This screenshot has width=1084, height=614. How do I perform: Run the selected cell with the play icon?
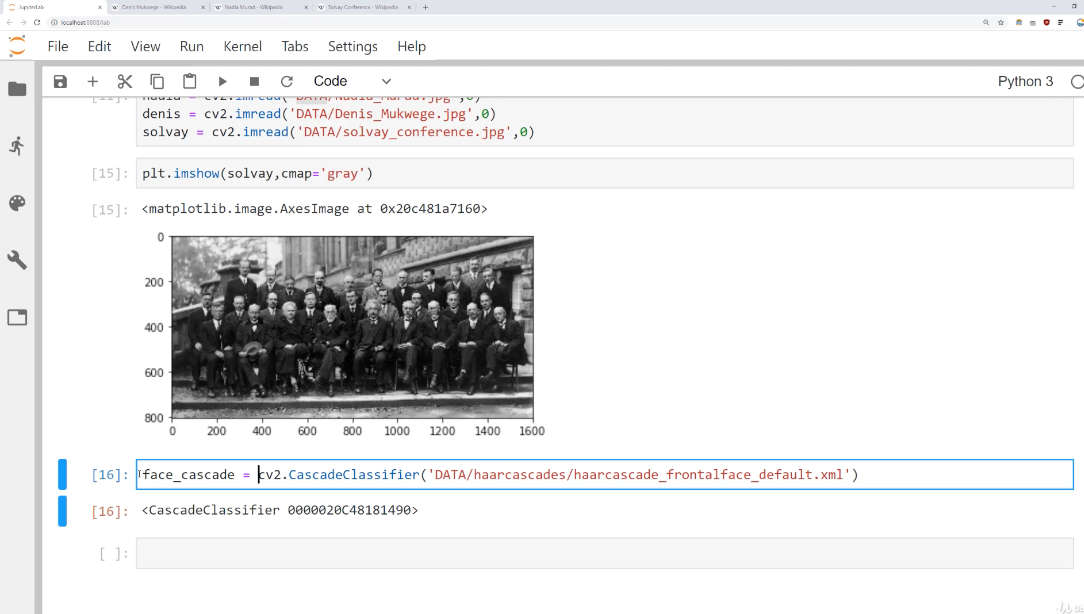[x=222, y=82]
